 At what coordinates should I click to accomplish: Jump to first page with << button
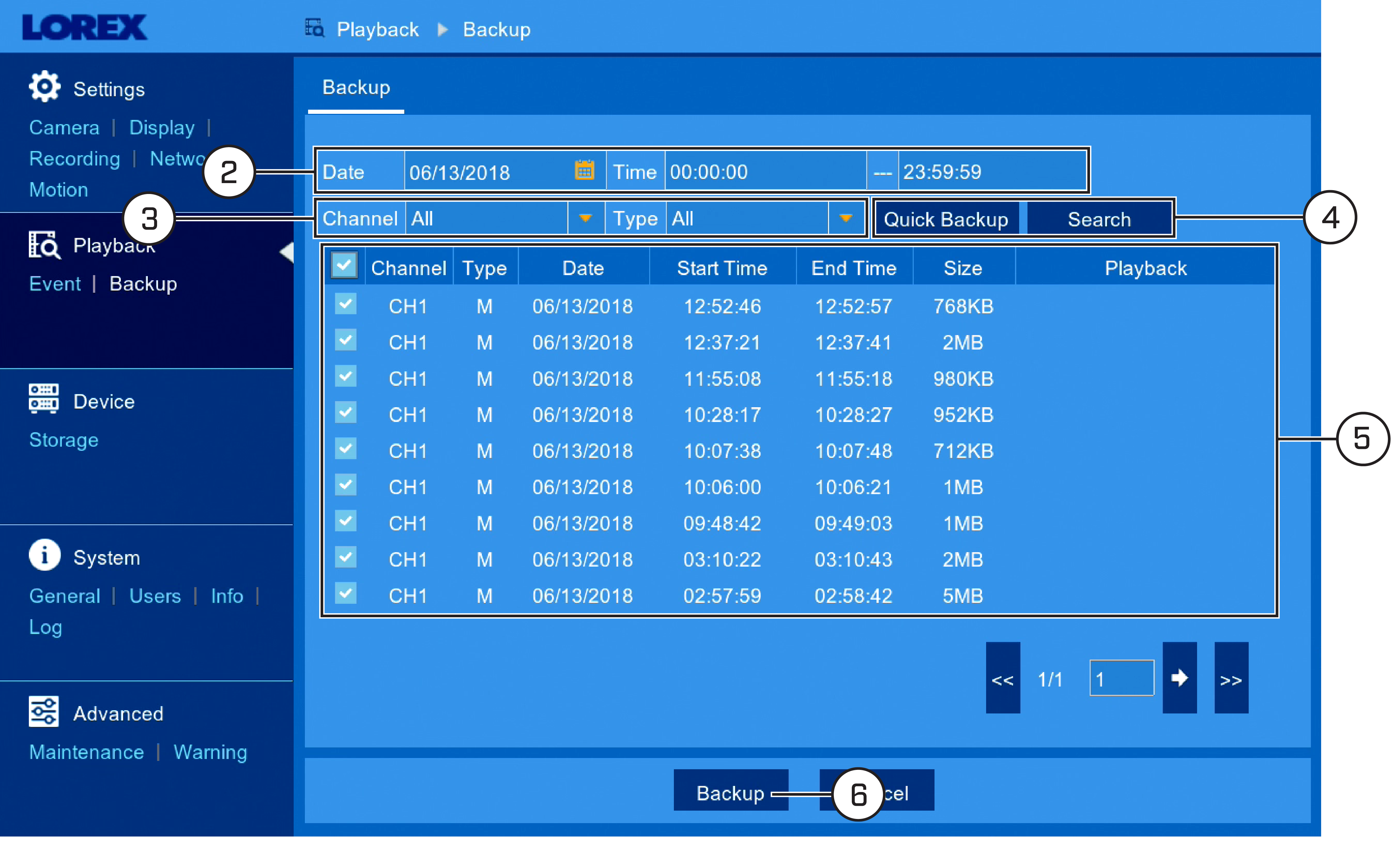click(1002, 678)
